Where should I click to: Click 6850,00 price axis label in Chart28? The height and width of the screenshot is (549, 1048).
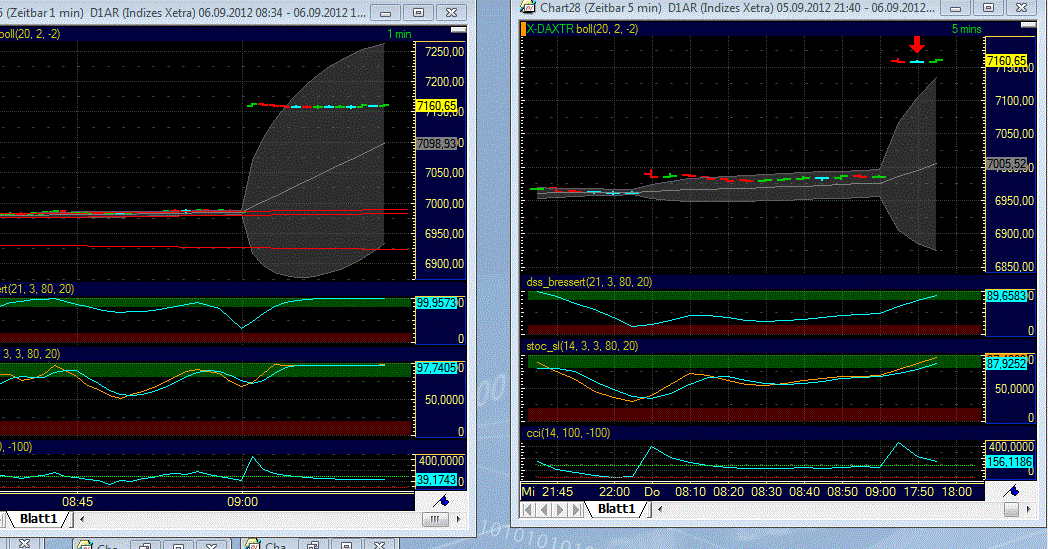[x=1014, y=266]
